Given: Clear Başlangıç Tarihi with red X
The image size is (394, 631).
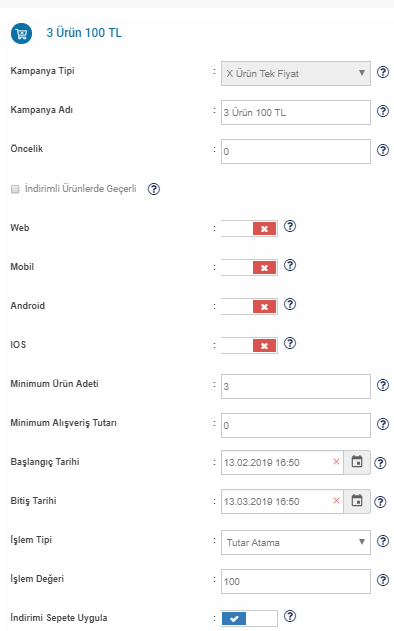Looking at the screenshot, I should pyautogui.click(x=336, y=462).
